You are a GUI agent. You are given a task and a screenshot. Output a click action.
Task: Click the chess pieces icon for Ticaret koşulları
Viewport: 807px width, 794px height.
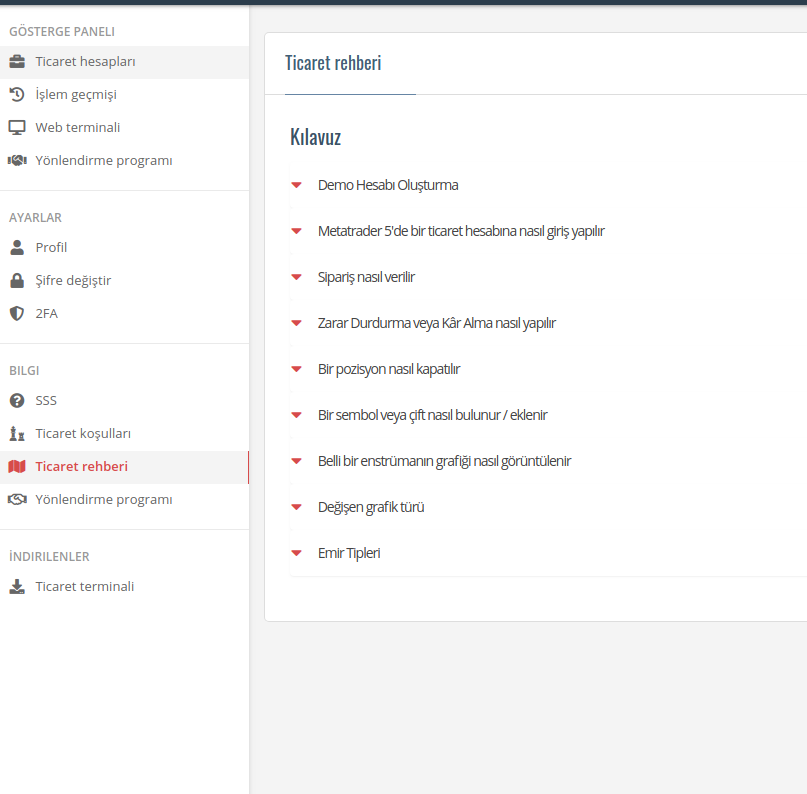click(x=17, y=433)
